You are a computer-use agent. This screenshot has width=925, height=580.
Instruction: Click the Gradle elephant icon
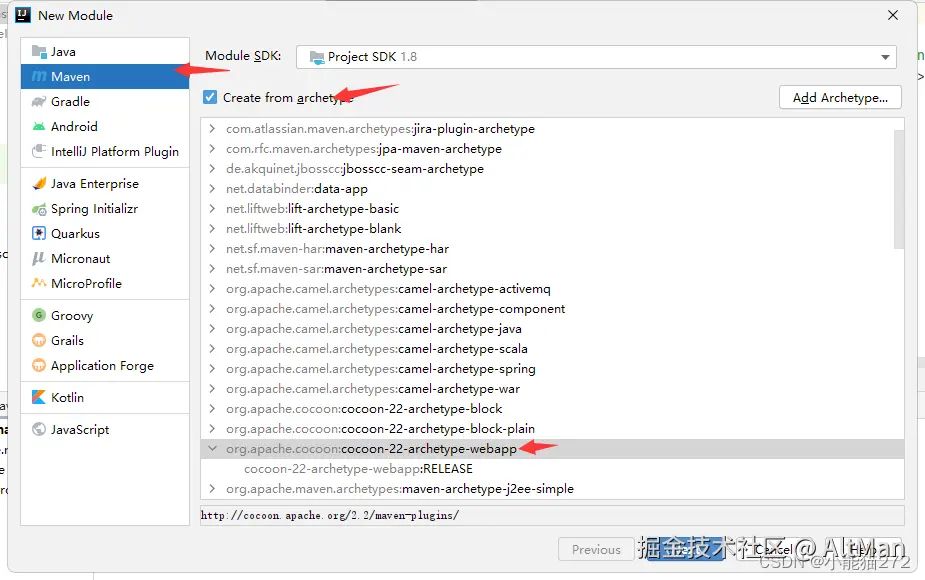(39, 101)
